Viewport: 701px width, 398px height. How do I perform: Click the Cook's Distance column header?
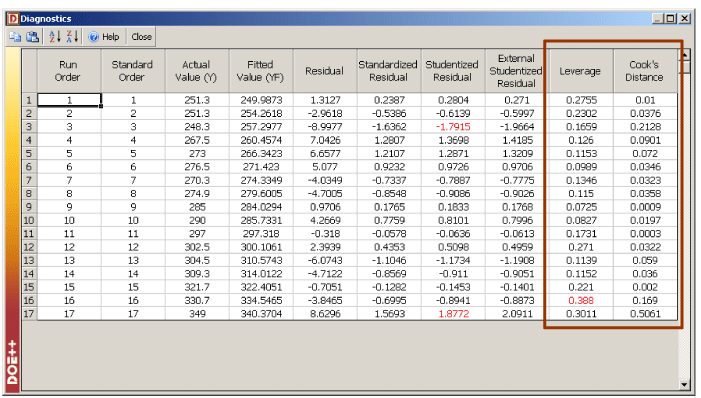coord(645,71)
